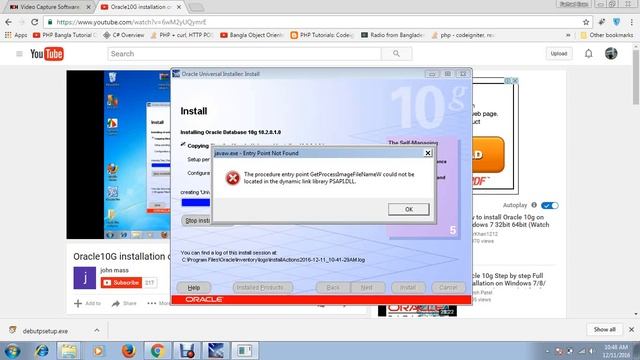Image resolution: width=640 pixels, height=360 pixels.
Task: Open File Explorer from the taskbar
Action: 69,351
